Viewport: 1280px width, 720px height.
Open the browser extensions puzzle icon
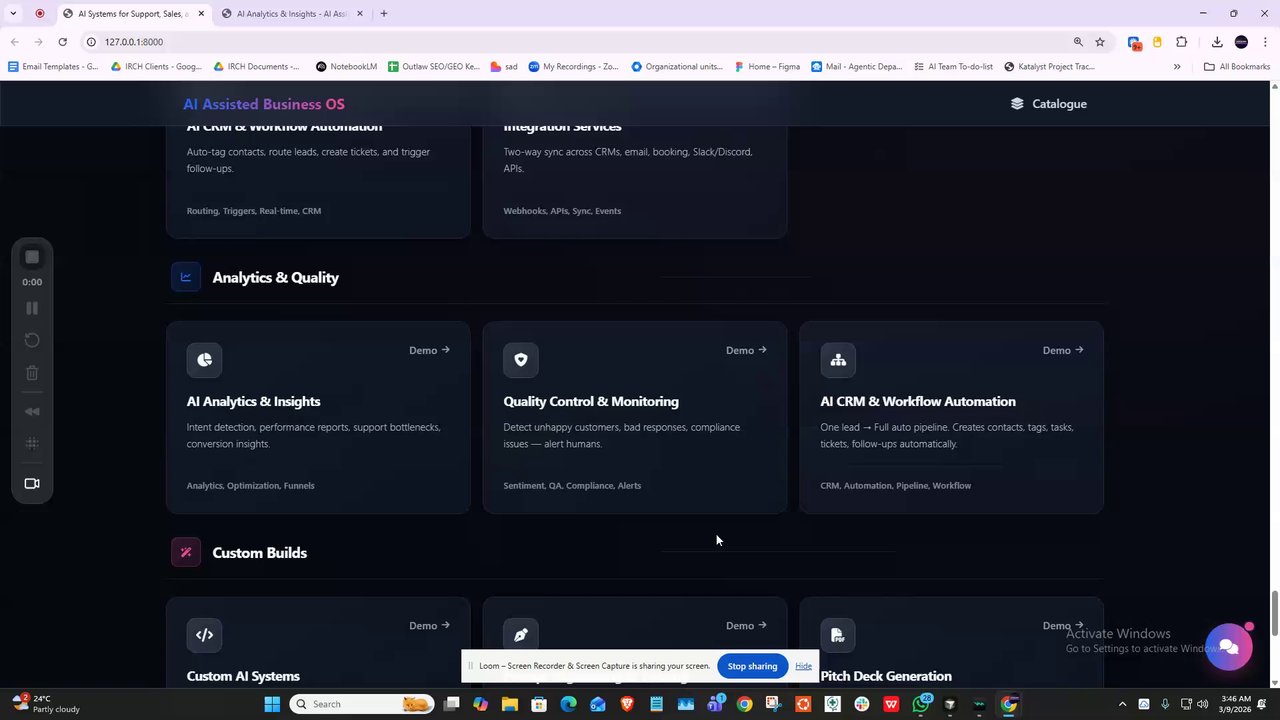(x=1181, y=42)
